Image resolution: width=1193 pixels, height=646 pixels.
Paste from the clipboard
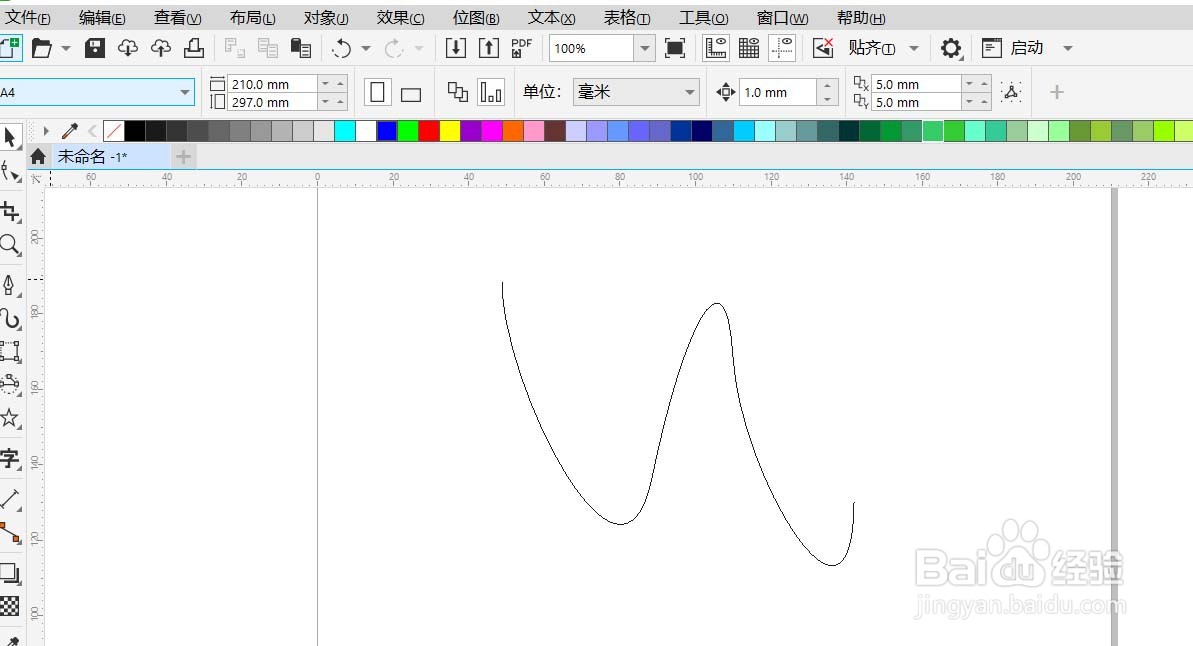301,49
